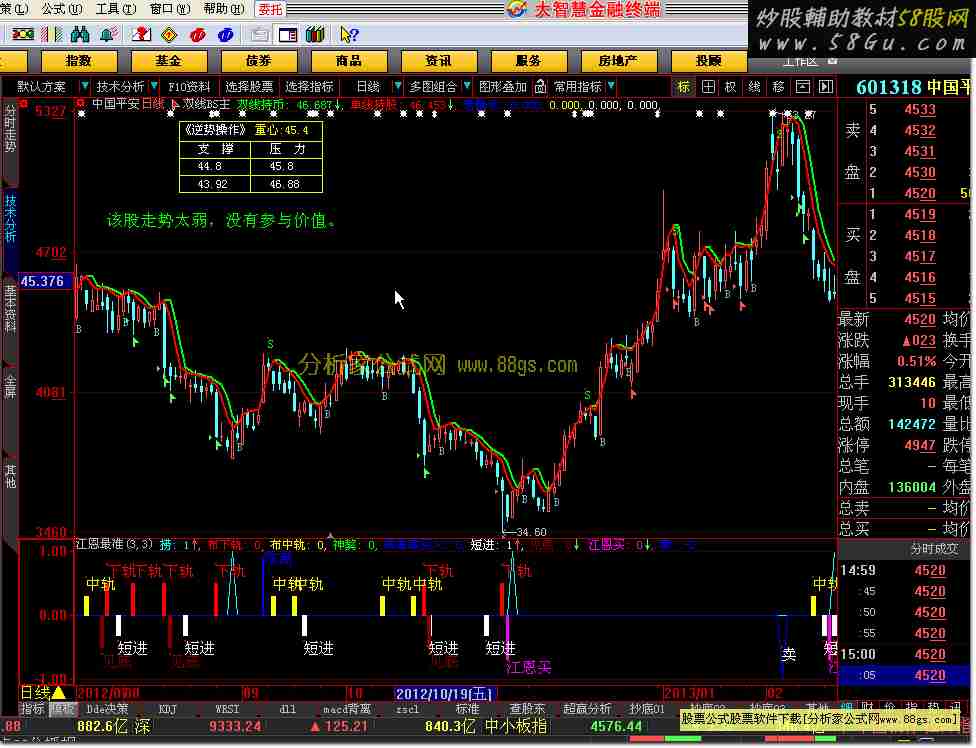Image resolution: width=976 pixels, height=748 pixels.
Task: Open the 指数 category tab
Action: [x=78, y=61]
